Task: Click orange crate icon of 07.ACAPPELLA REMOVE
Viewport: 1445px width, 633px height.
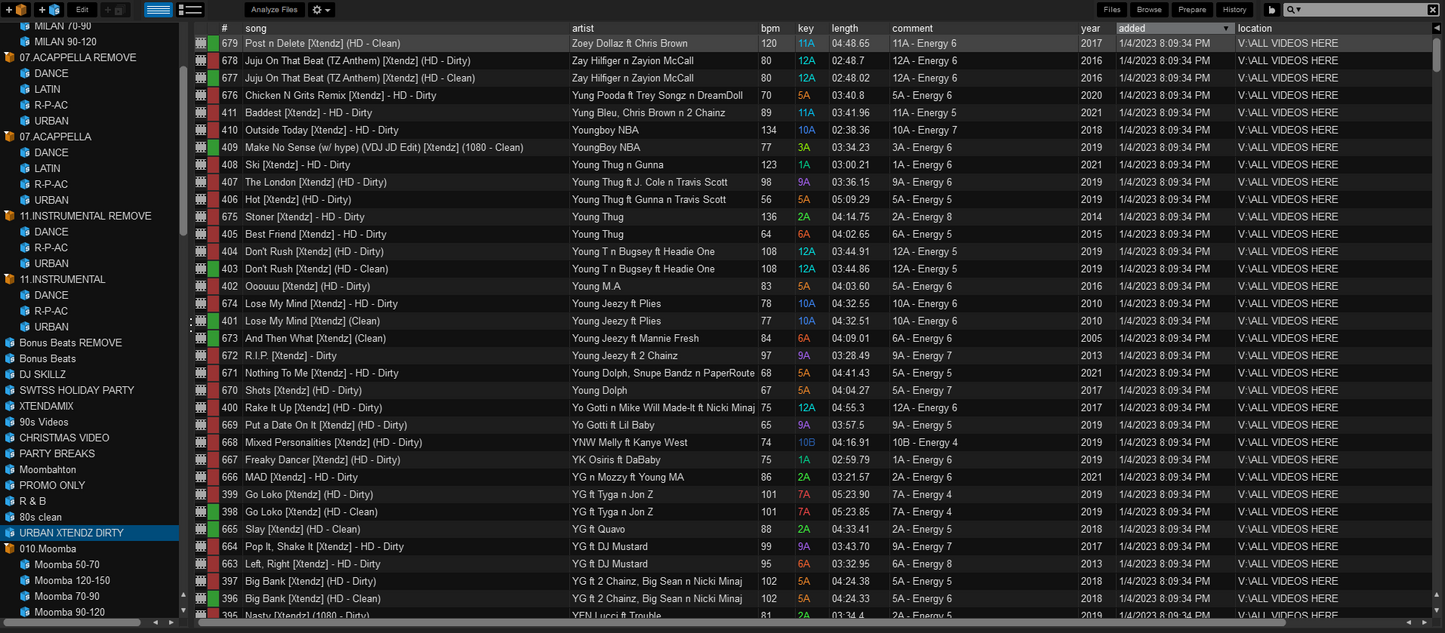Action: pyautogui.click(x=10, y=58)
